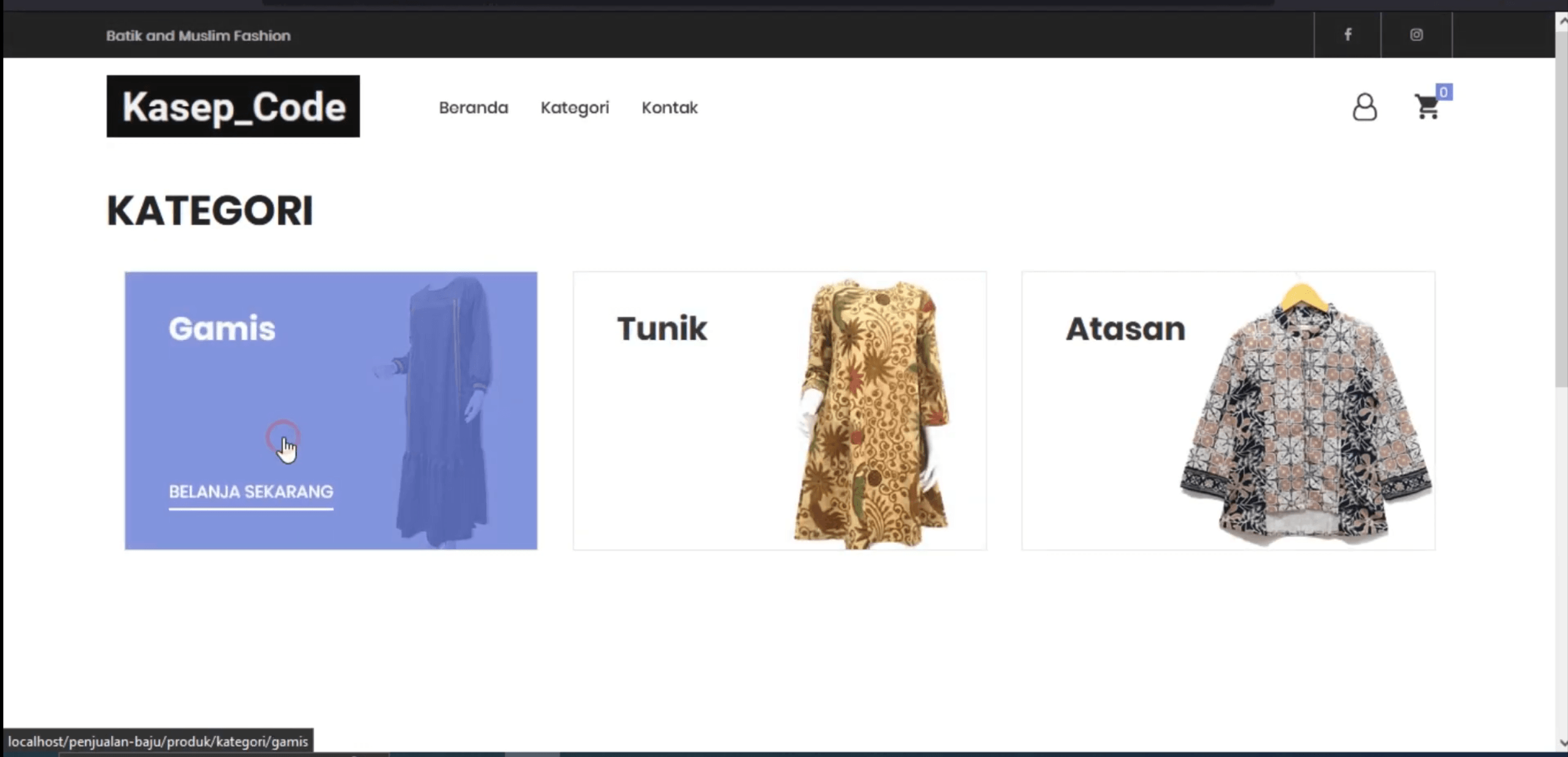
Task: Click the user account icon
Action: click(x=1364, y=107)
